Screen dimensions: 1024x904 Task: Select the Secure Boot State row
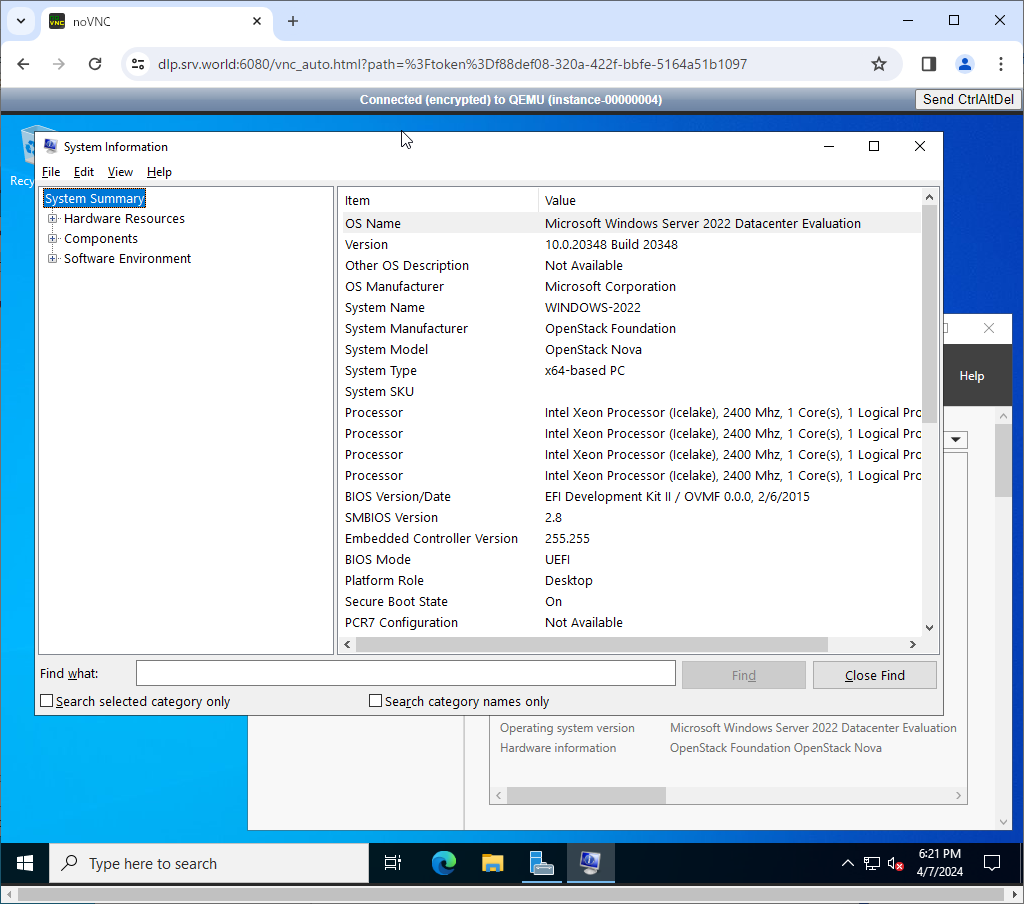pos(632,602)
